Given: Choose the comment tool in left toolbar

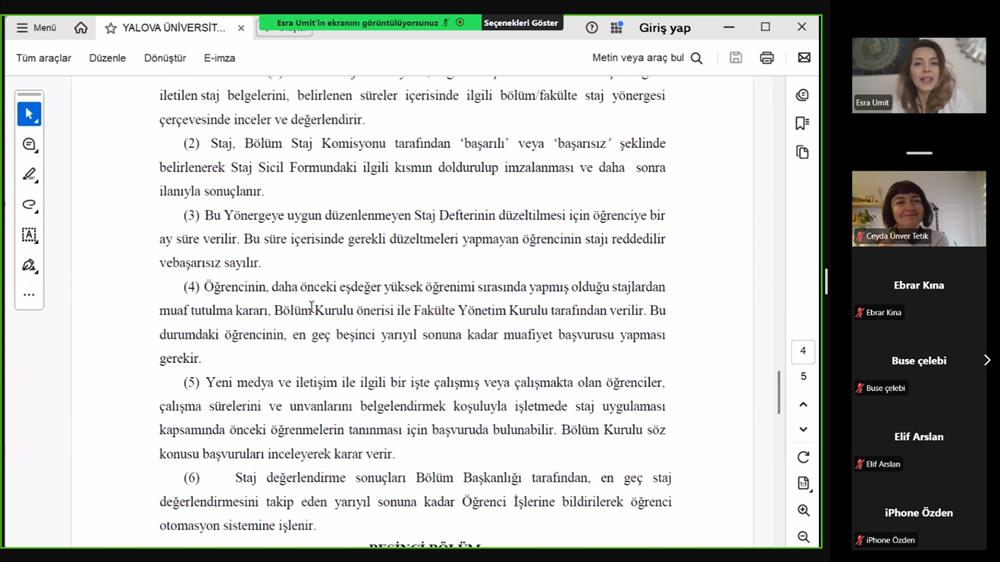Looking at the screenshot, I should [x=29, y=145].
